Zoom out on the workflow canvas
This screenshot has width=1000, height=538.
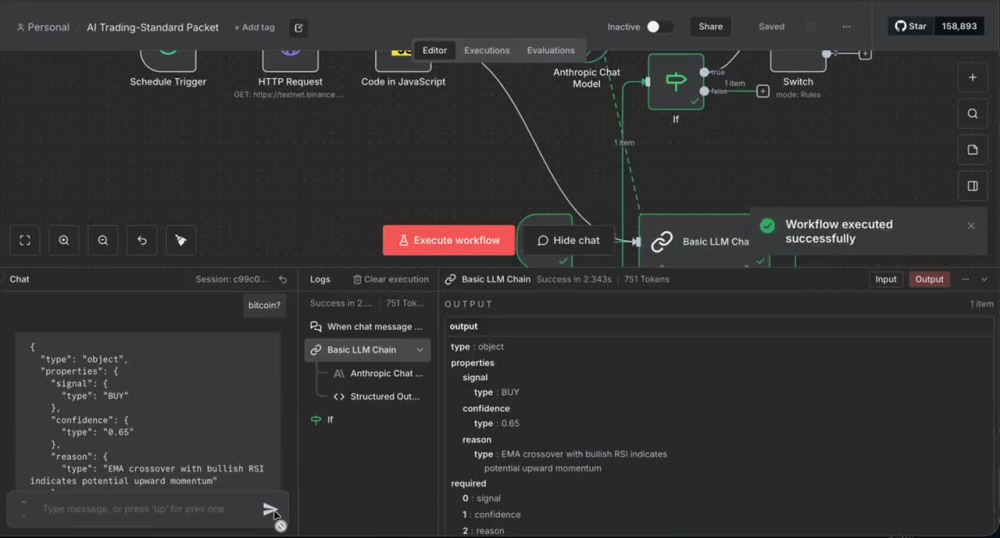tap(103, 240)
